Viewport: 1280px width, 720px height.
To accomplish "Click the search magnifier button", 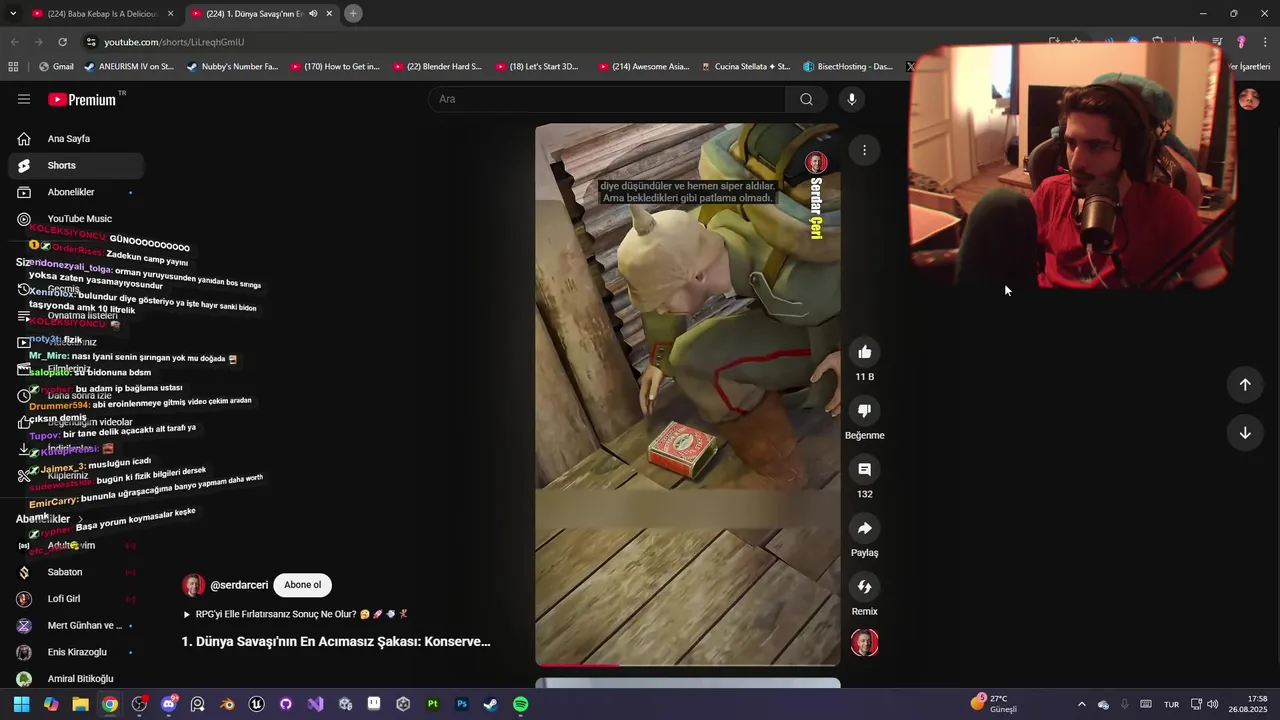I will [x=806, y=99].
